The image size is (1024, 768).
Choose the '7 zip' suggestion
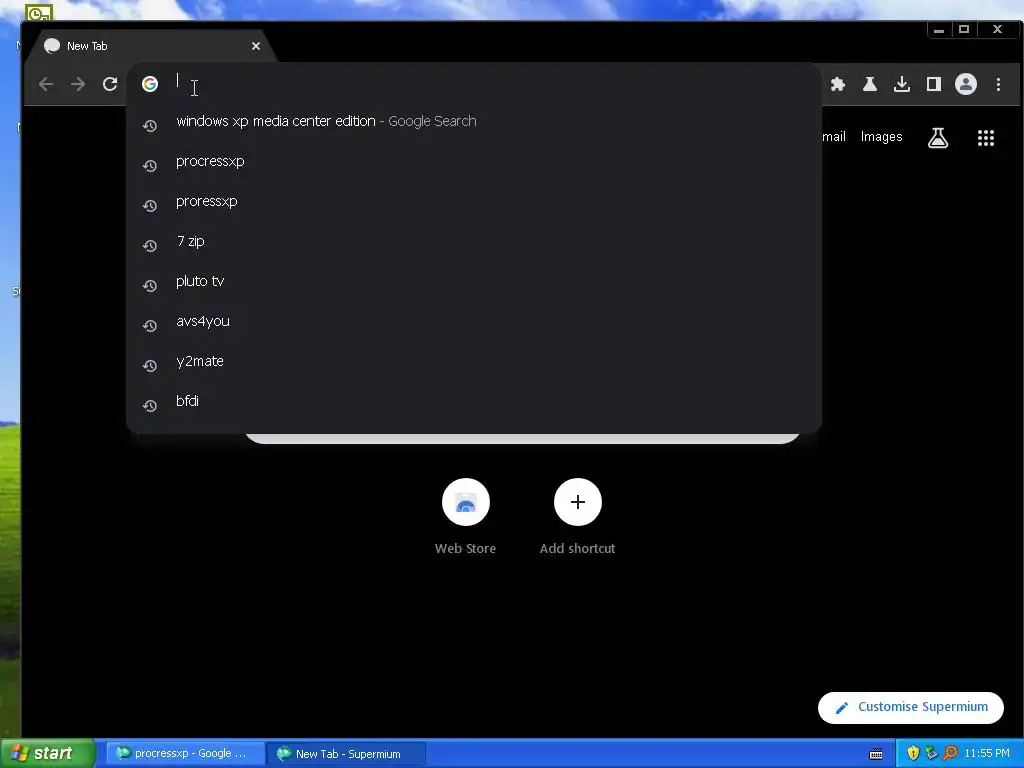473,242
